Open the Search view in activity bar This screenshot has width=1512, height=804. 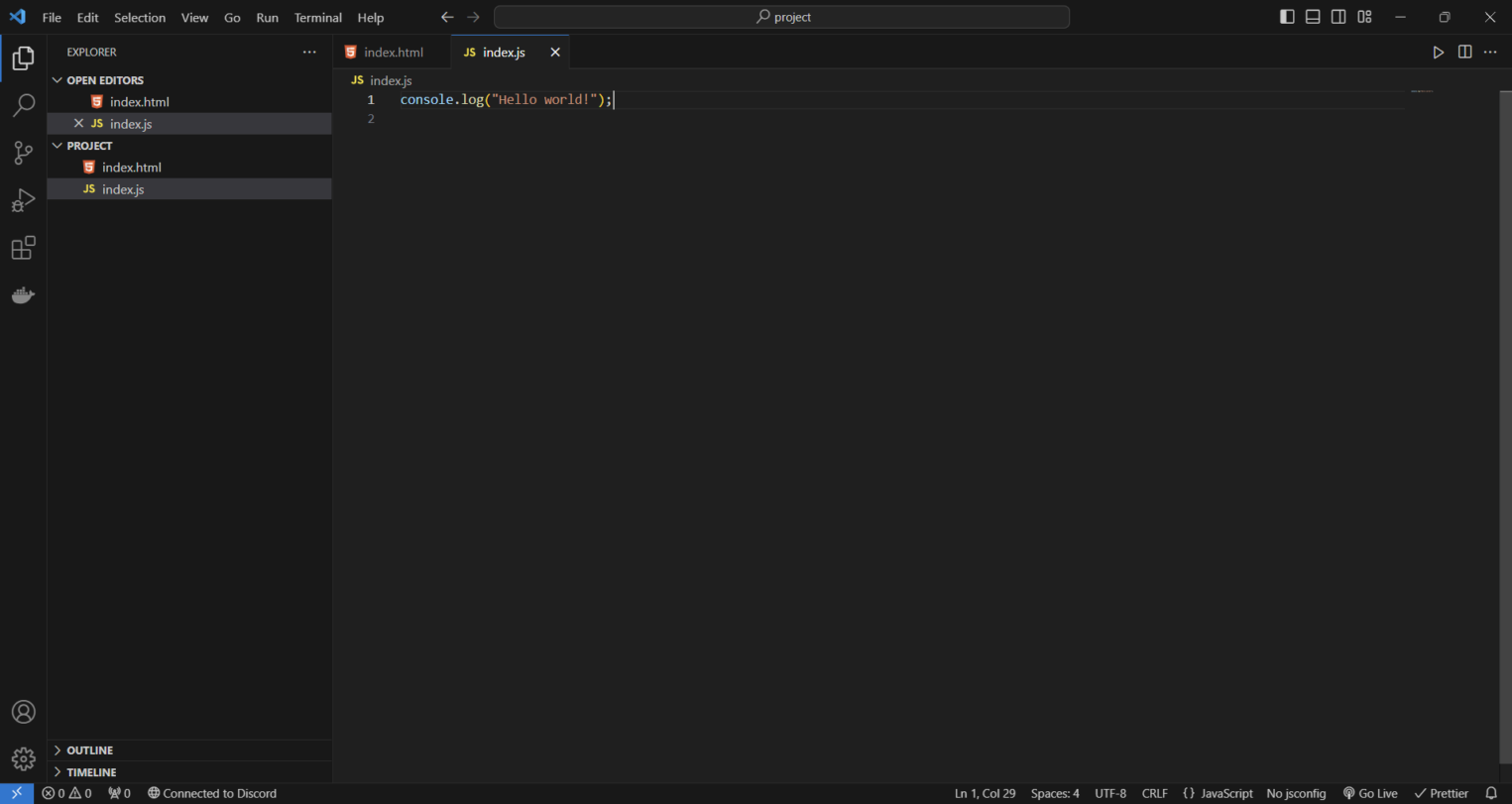(24, 105)
